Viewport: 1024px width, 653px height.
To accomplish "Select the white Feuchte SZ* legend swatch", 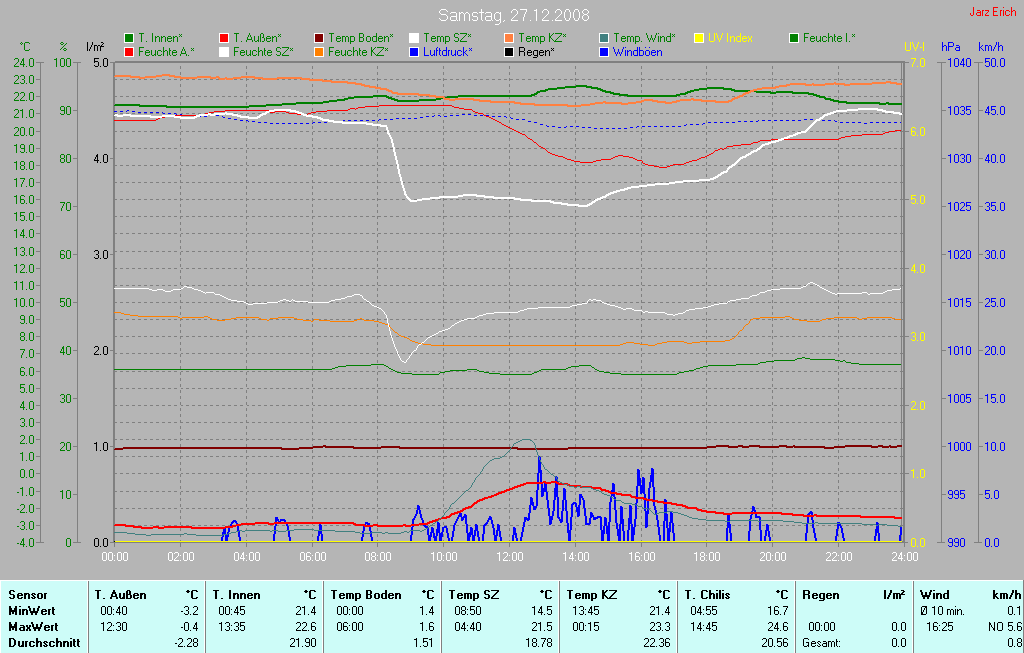I will (224, 52).
